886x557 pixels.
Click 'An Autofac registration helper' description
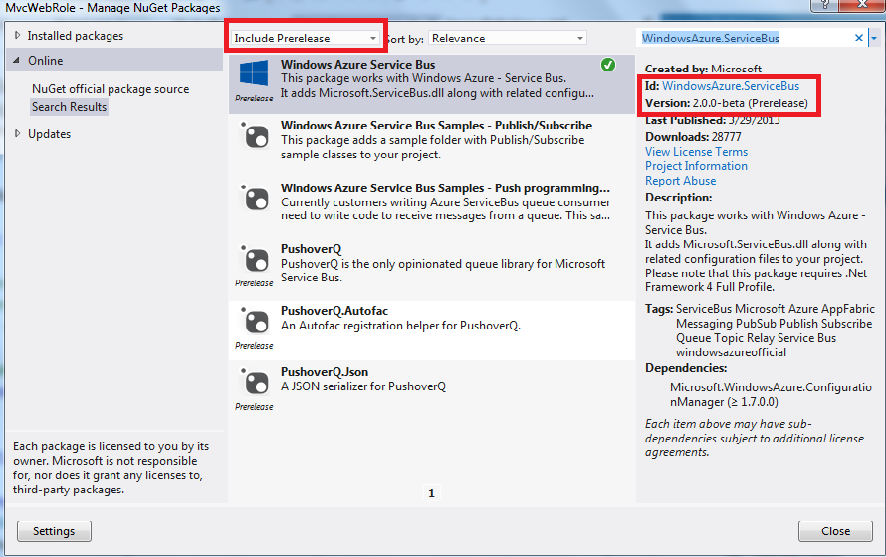click(401, 325)
